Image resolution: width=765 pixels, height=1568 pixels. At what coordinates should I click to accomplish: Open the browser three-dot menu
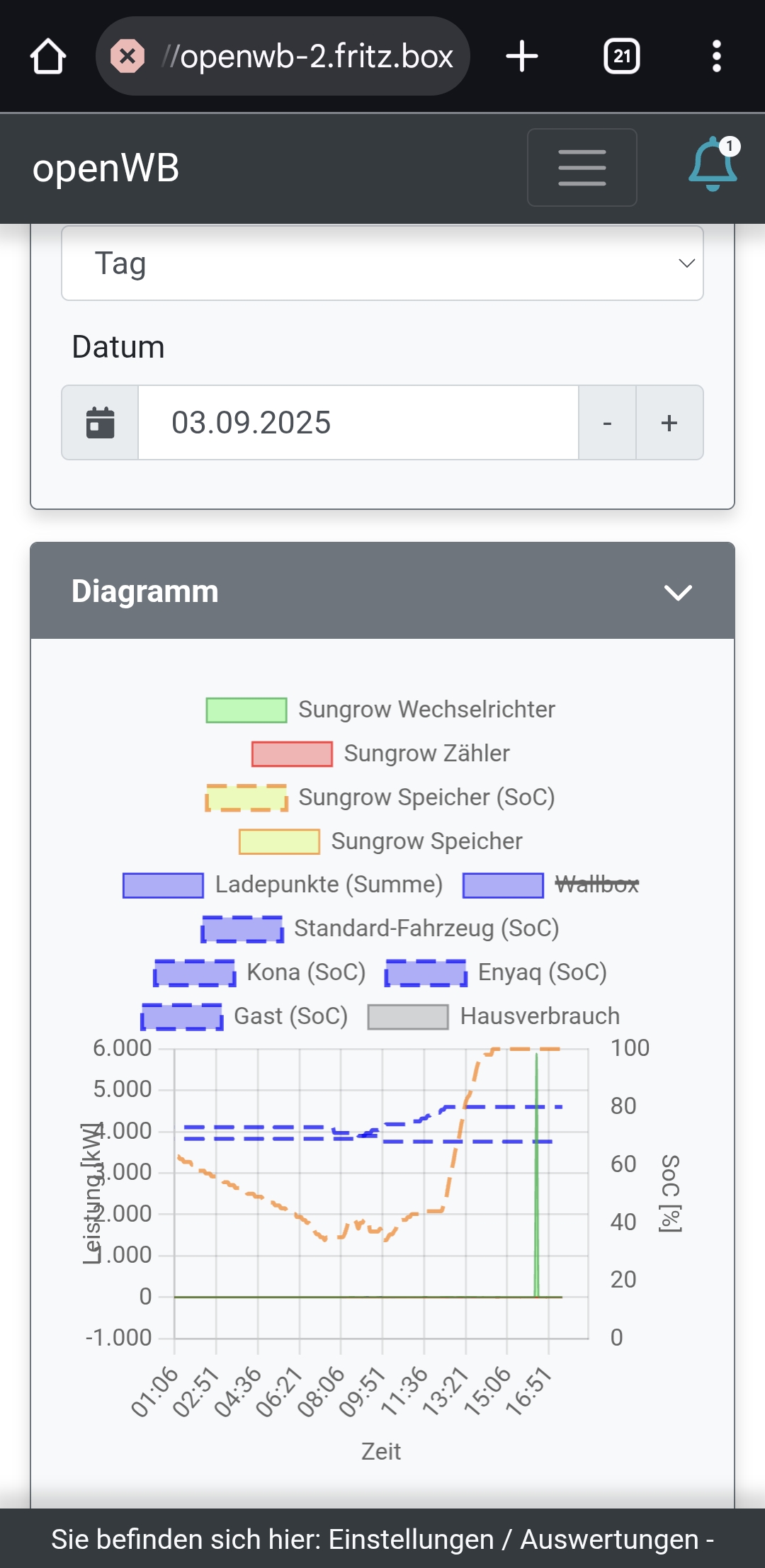point(716,56)
